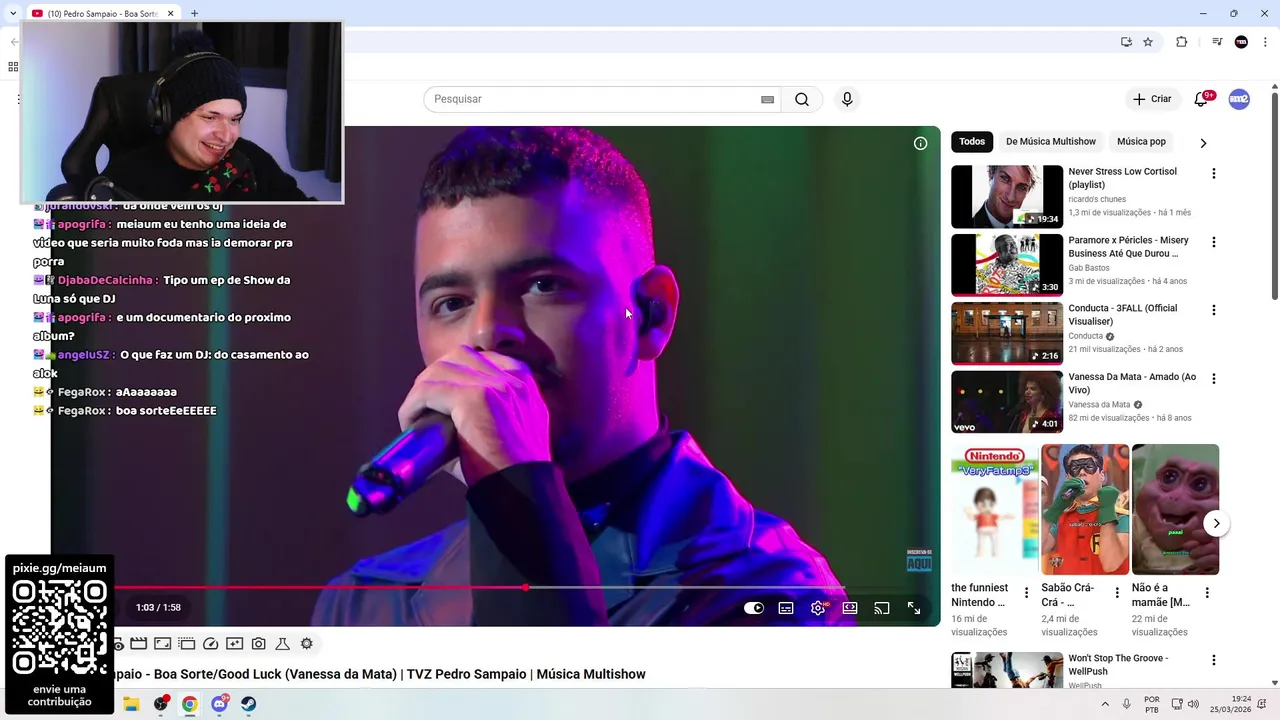
Task: Open Steam from the taskbar
Action: [x=248, y=704]
